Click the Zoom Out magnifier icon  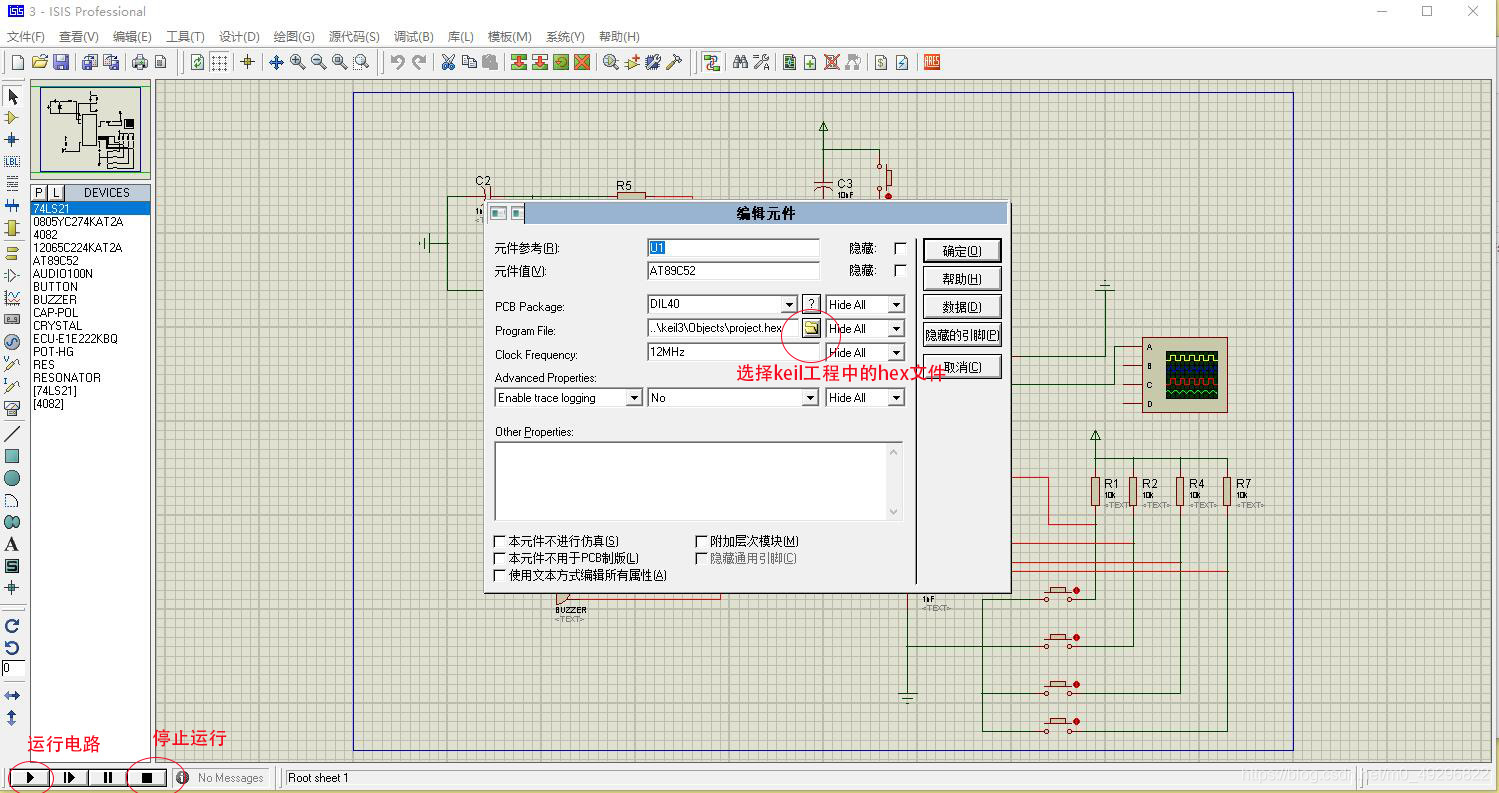318,62
